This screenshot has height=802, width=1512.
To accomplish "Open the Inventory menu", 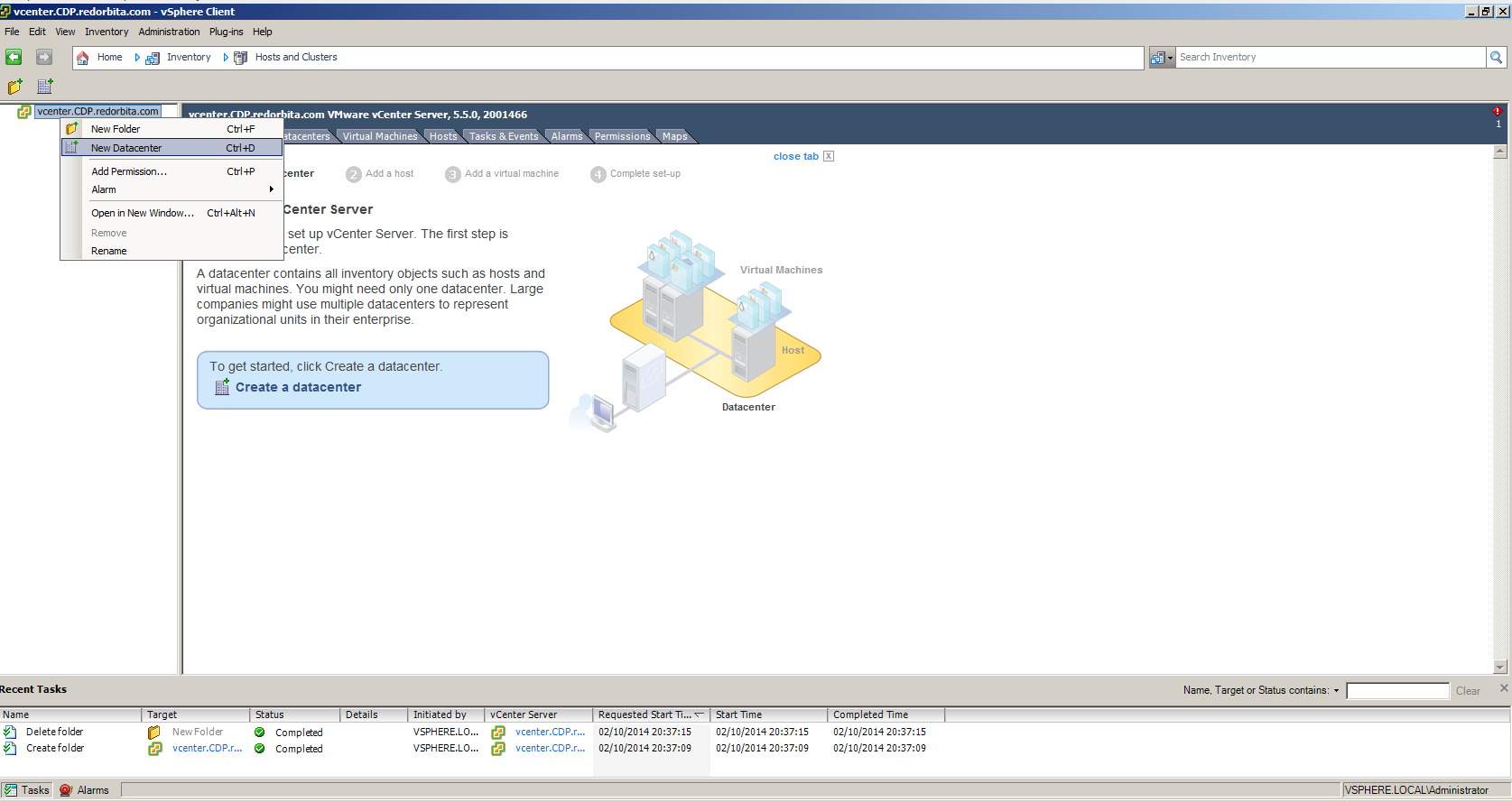I will pyautogui.click(x=107, y=32).
